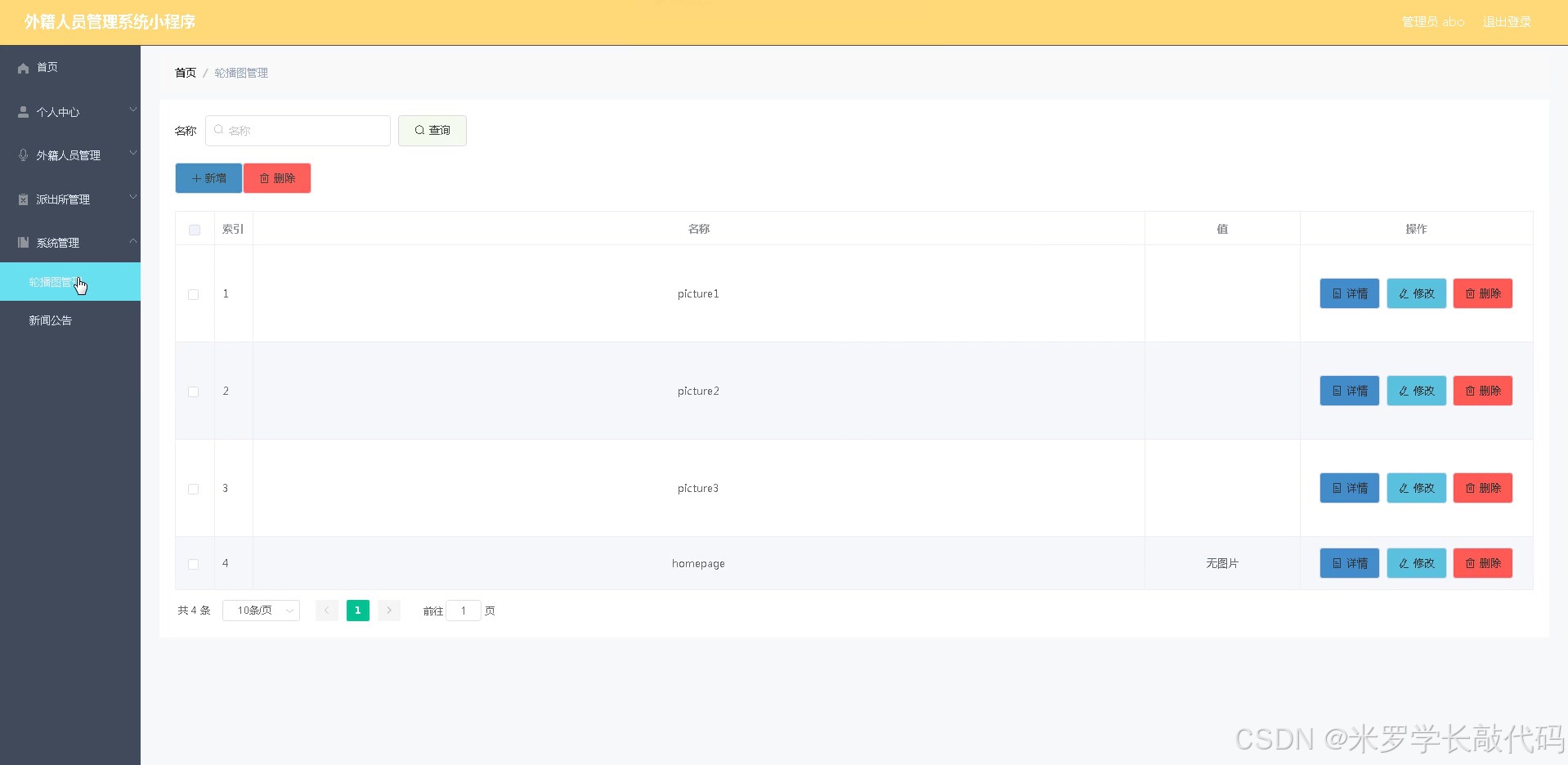The image size is (1568, 765).
Task: Open the 10条/页 page size dropdown
Action: click(261, 611)
